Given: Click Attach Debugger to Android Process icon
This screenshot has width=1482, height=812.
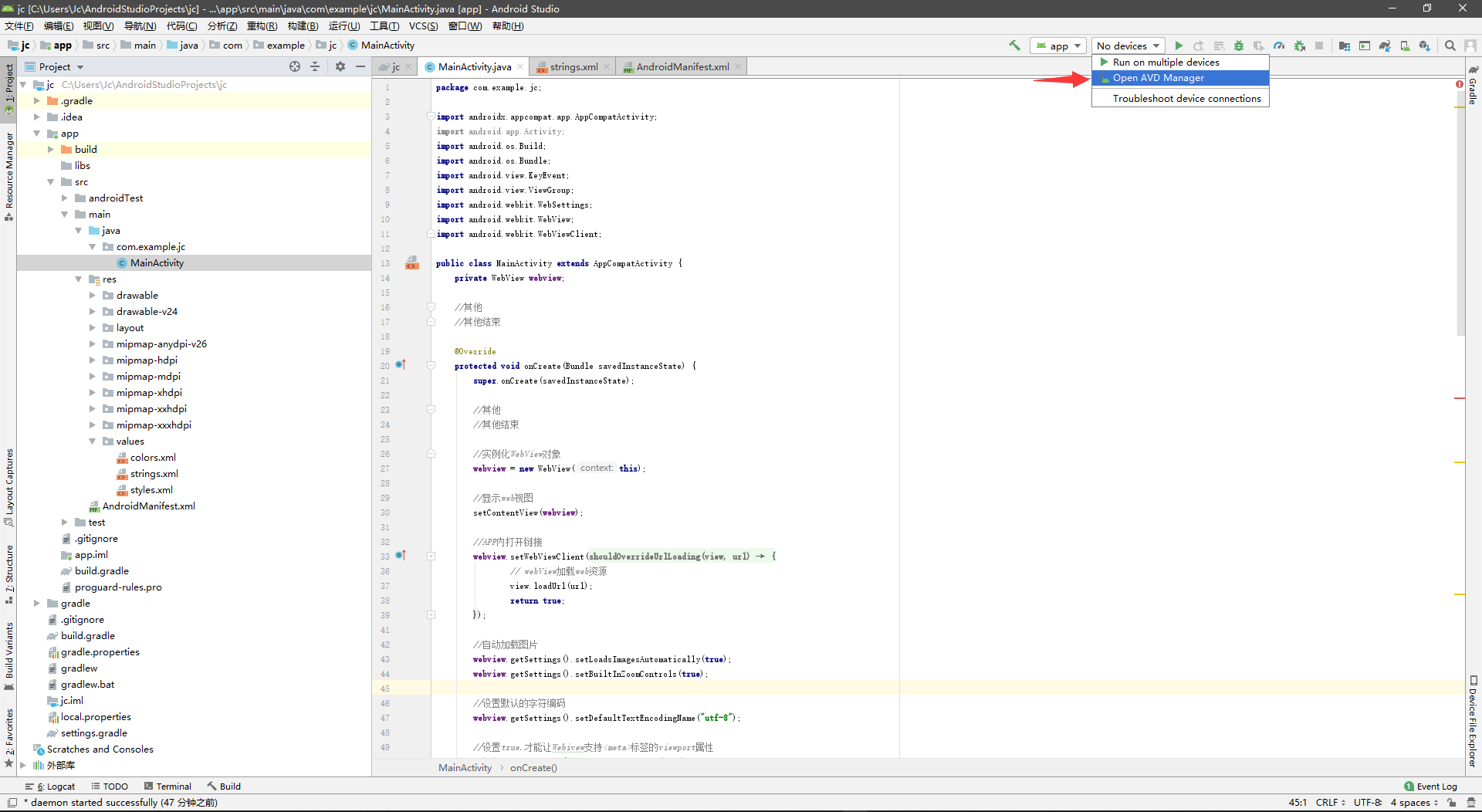Looking at the screenshot, I should (x=1299, y=46).
